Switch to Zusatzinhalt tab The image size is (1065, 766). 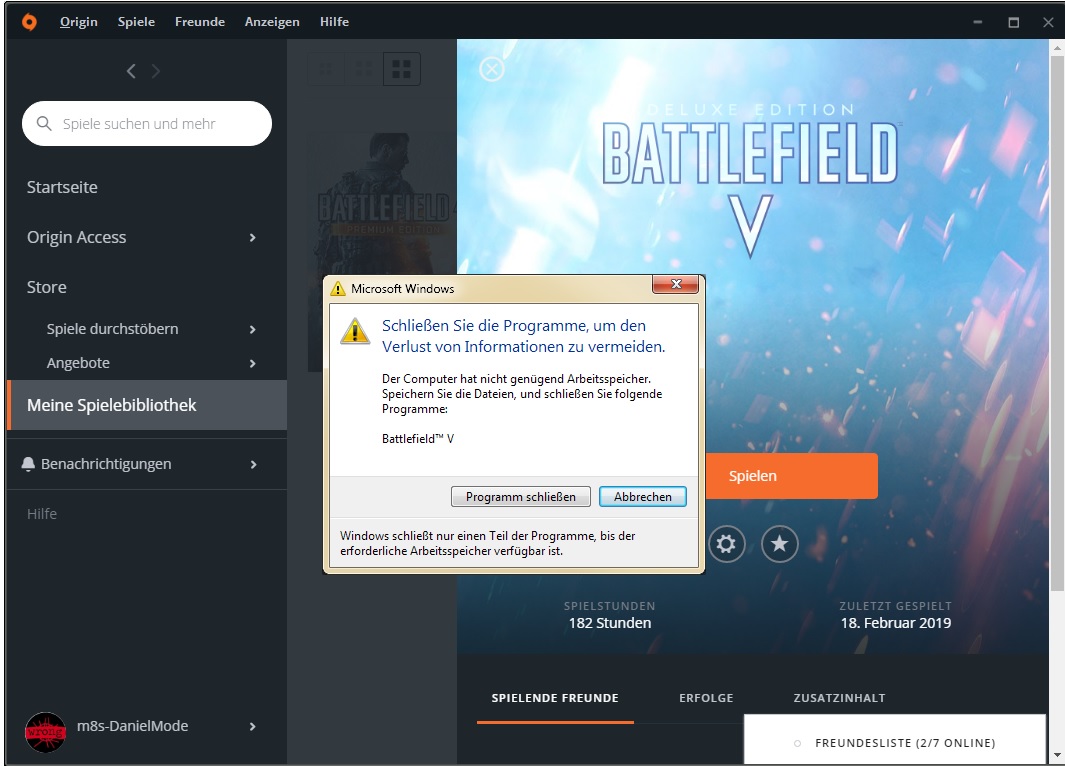coord(840,698)
